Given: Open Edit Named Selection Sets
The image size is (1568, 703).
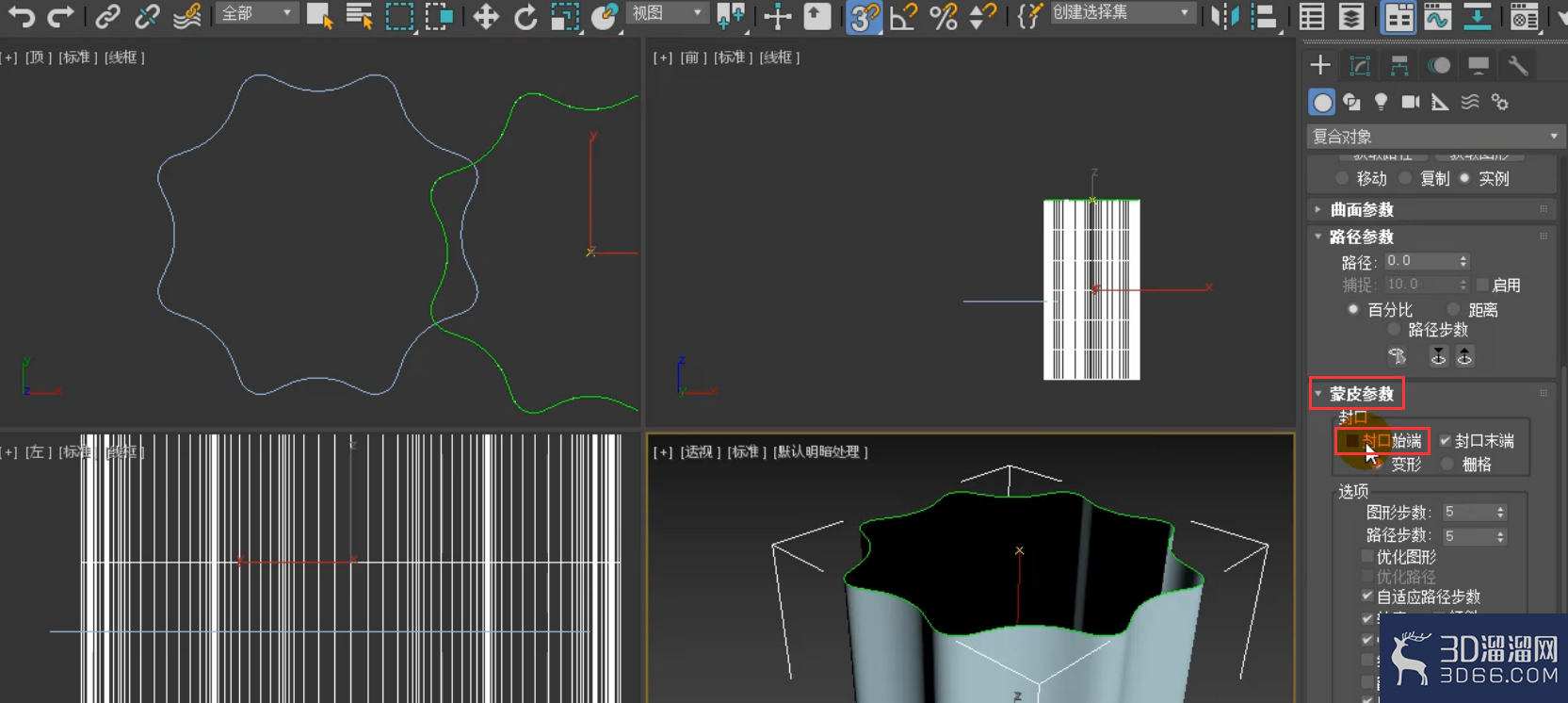Looking at the screenshot, I should [x=1030, y=16].
